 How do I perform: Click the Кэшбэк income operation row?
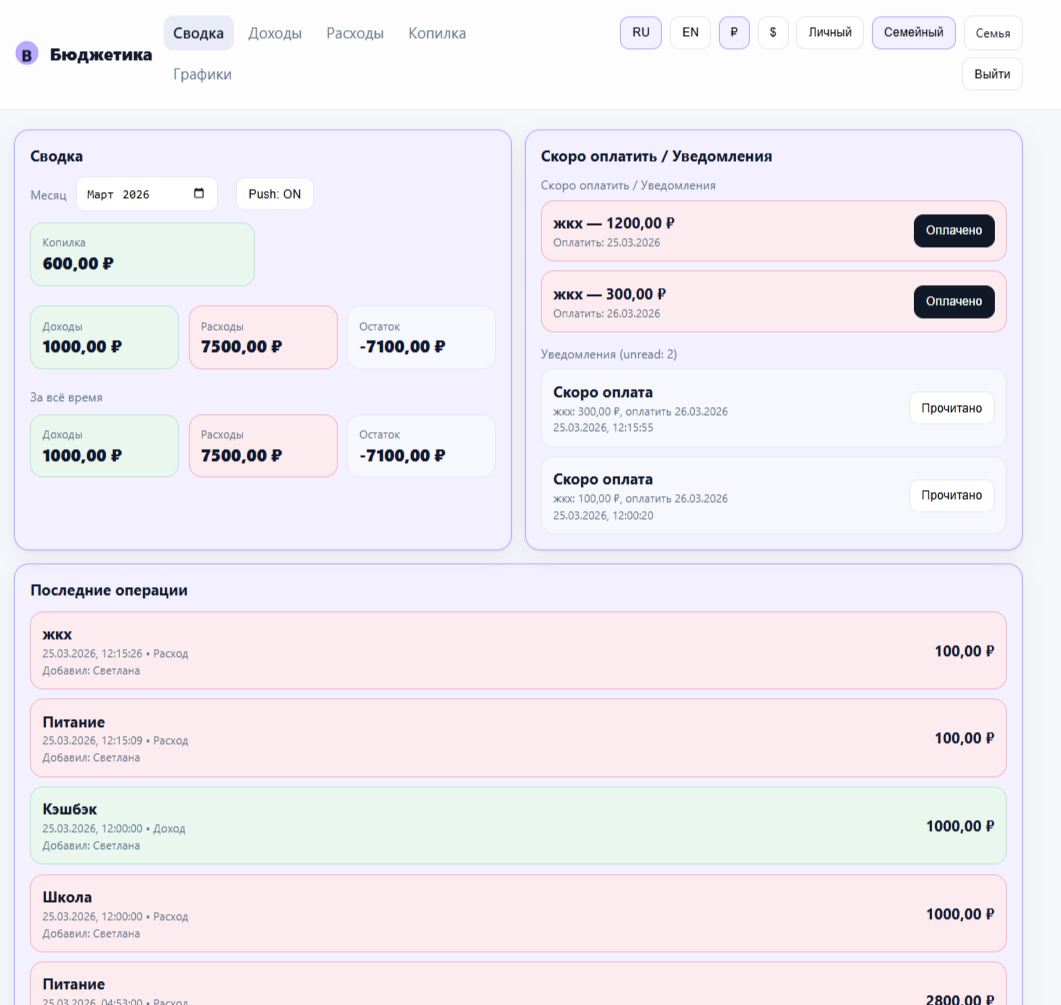[x=518, y=826]
